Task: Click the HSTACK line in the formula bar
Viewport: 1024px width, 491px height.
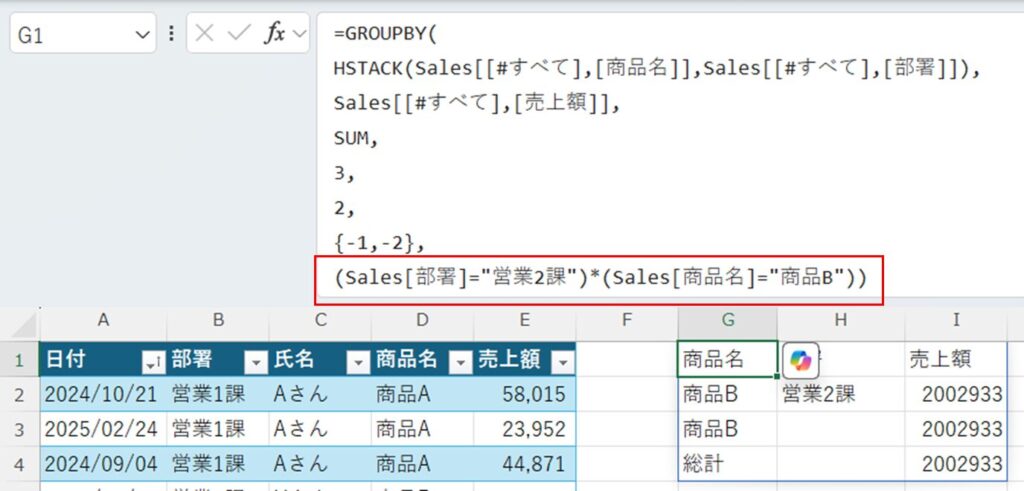Action: click(x=657, y=69)
